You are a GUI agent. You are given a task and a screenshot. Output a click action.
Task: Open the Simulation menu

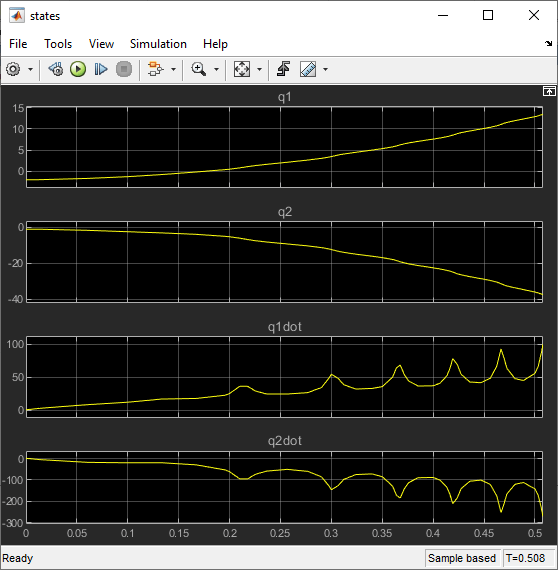tap(158, 44)
